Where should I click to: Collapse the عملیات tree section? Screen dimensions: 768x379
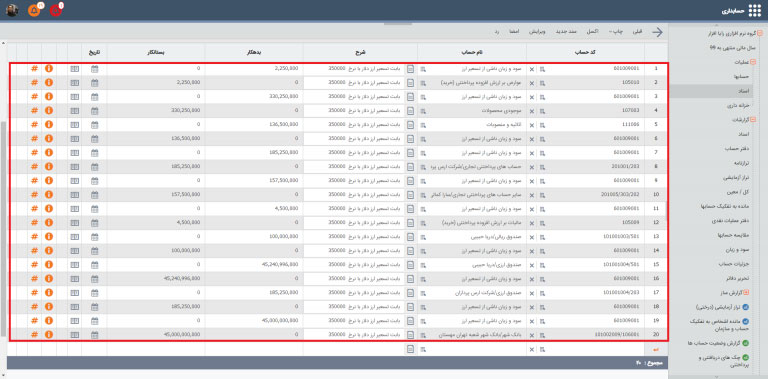tap(753, 62)
